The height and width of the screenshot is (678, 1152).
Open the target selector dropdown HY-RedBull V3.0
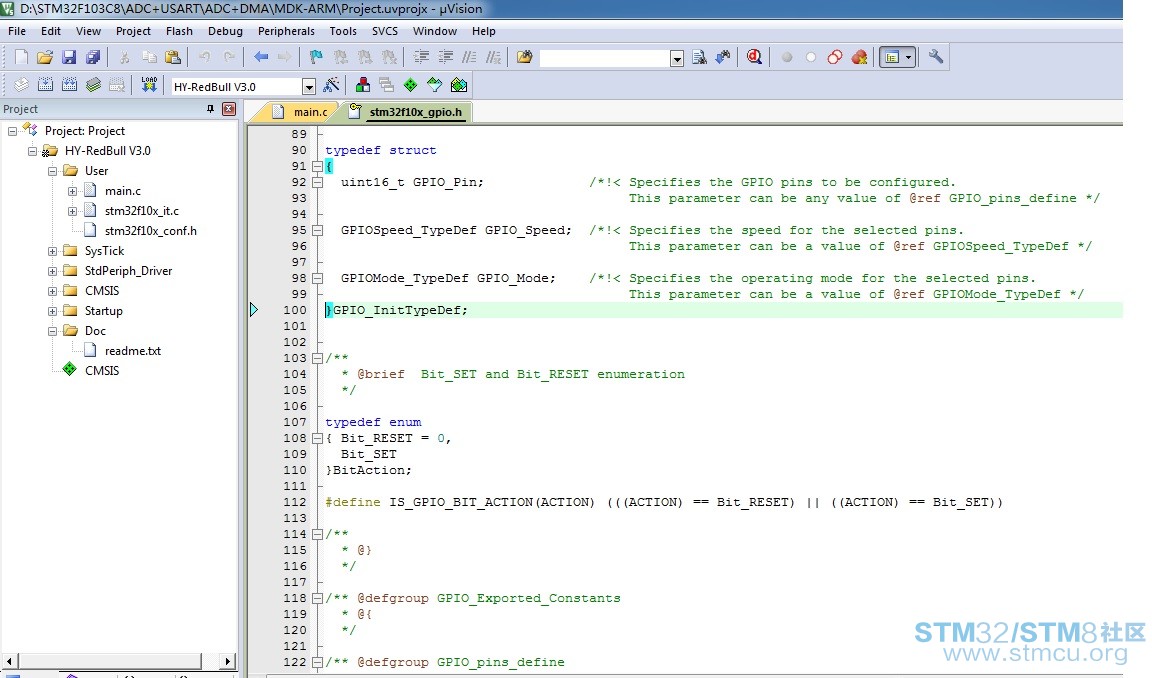(309, 87)
